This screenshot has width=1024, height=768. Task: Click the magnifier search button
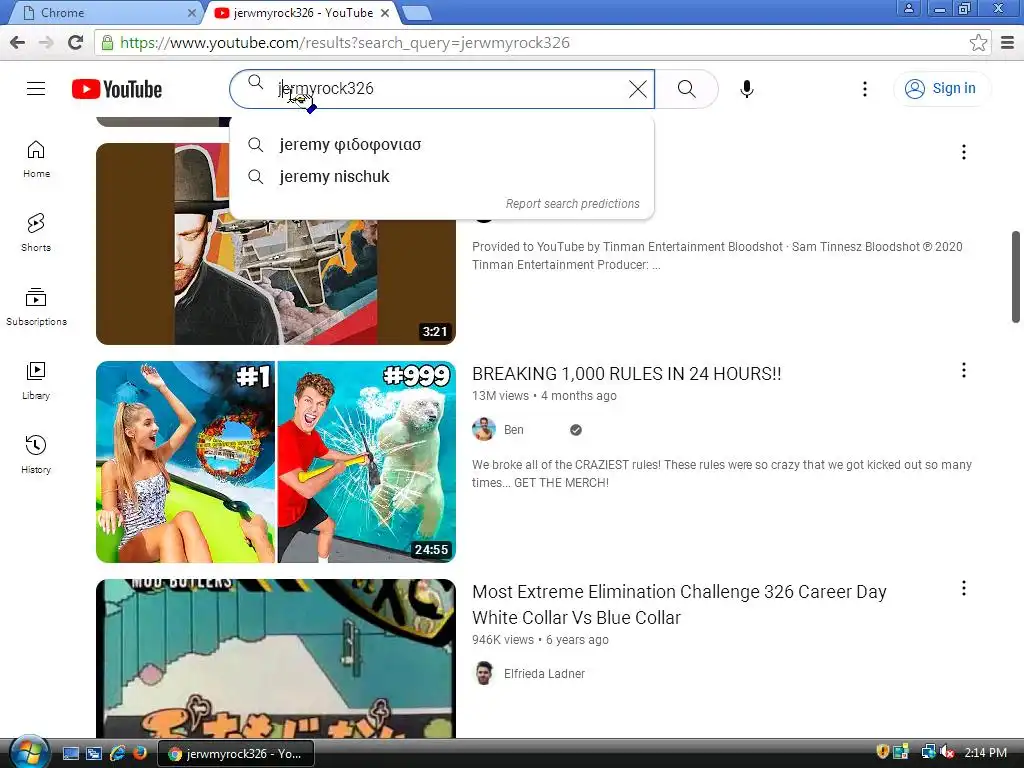[686, 89]
